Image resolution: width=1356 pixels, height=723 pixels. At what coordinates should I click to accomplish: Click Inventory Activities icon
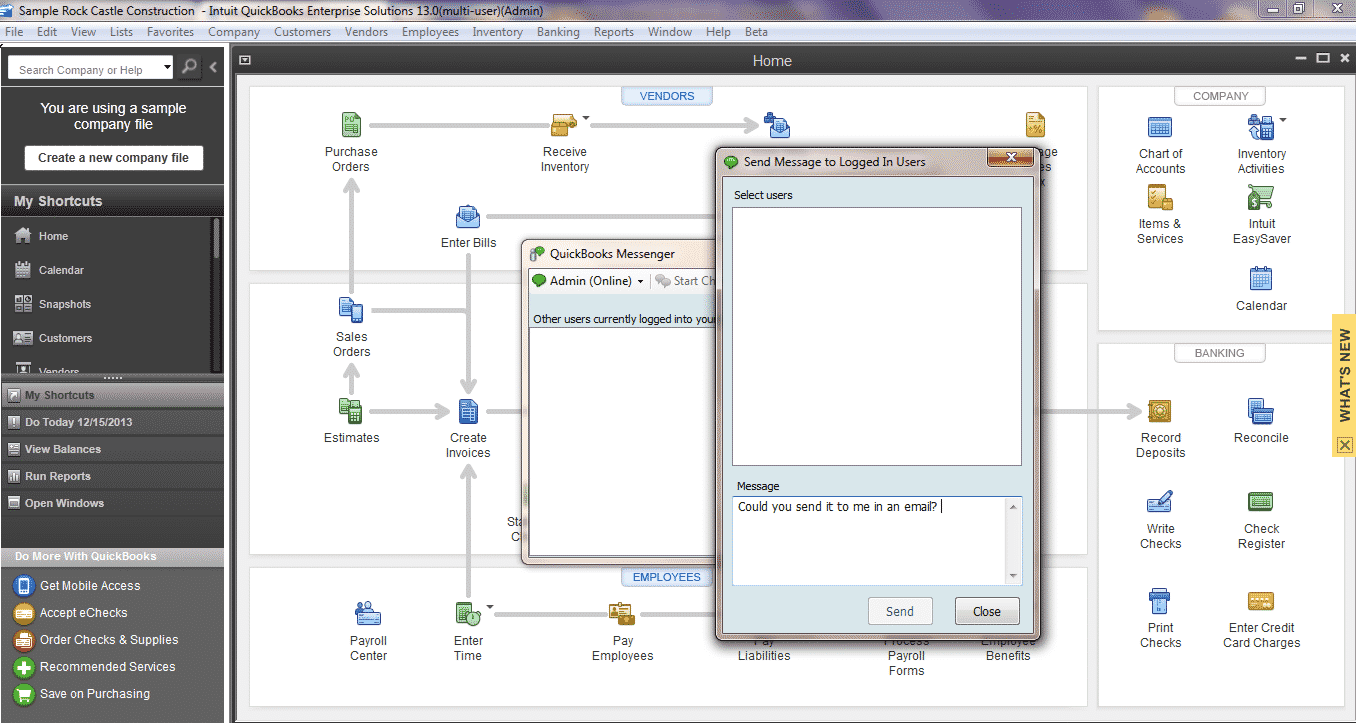(1259, 127)
